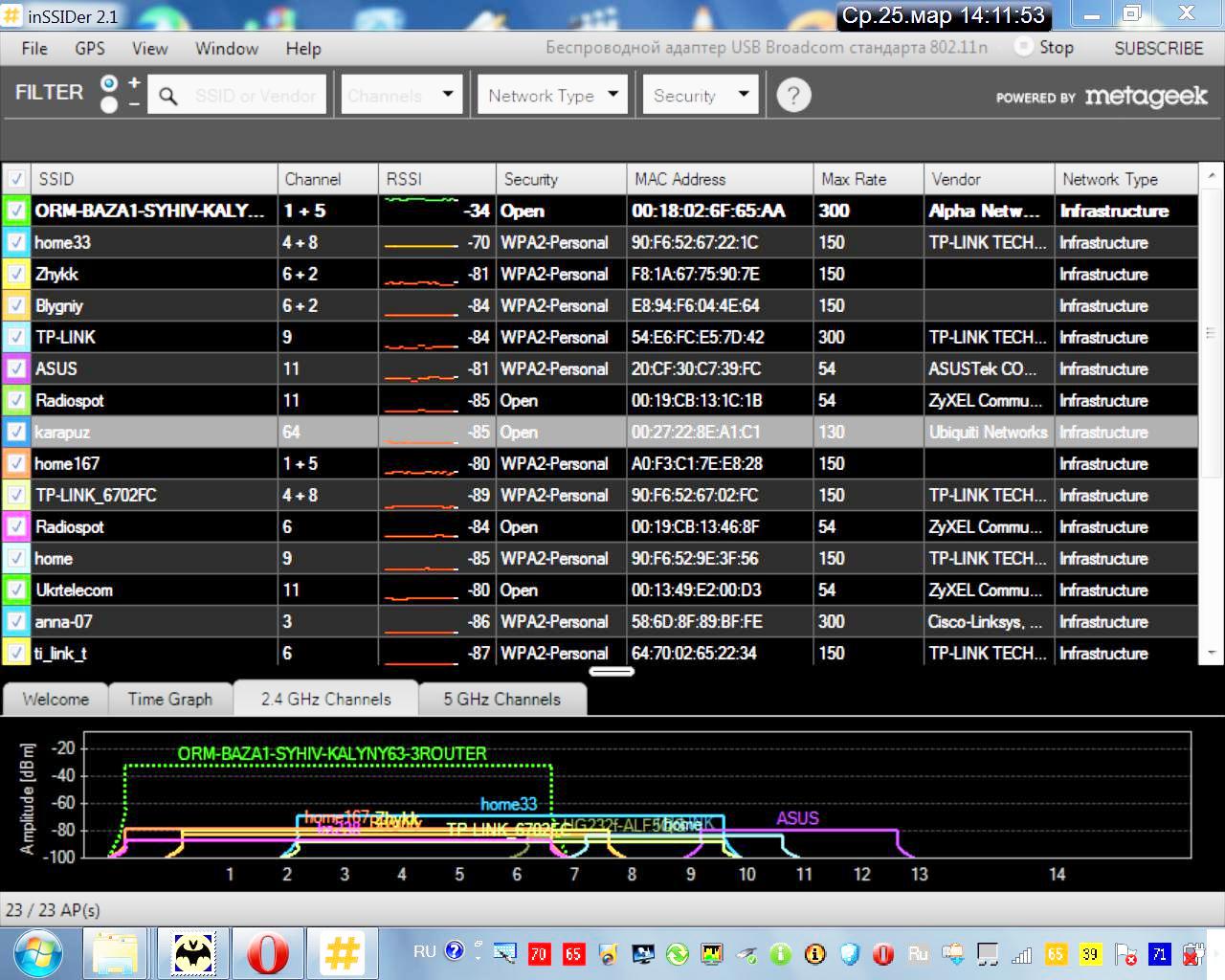This screenshot has width=1225, height=980.
Task: Open the Window menu
Action: [227, 48]
